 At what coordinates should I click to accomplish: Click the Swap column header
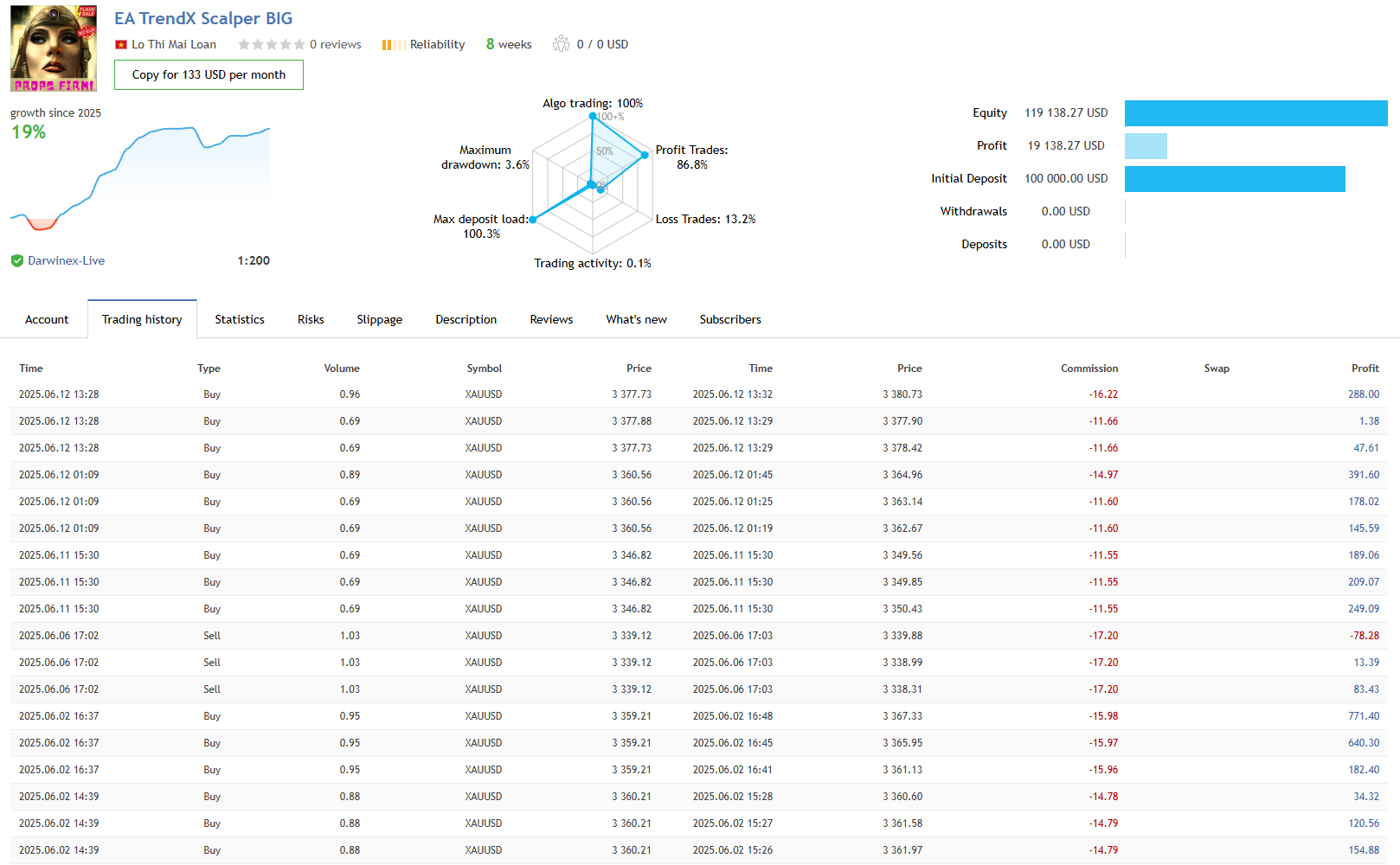coord(1217,368)
